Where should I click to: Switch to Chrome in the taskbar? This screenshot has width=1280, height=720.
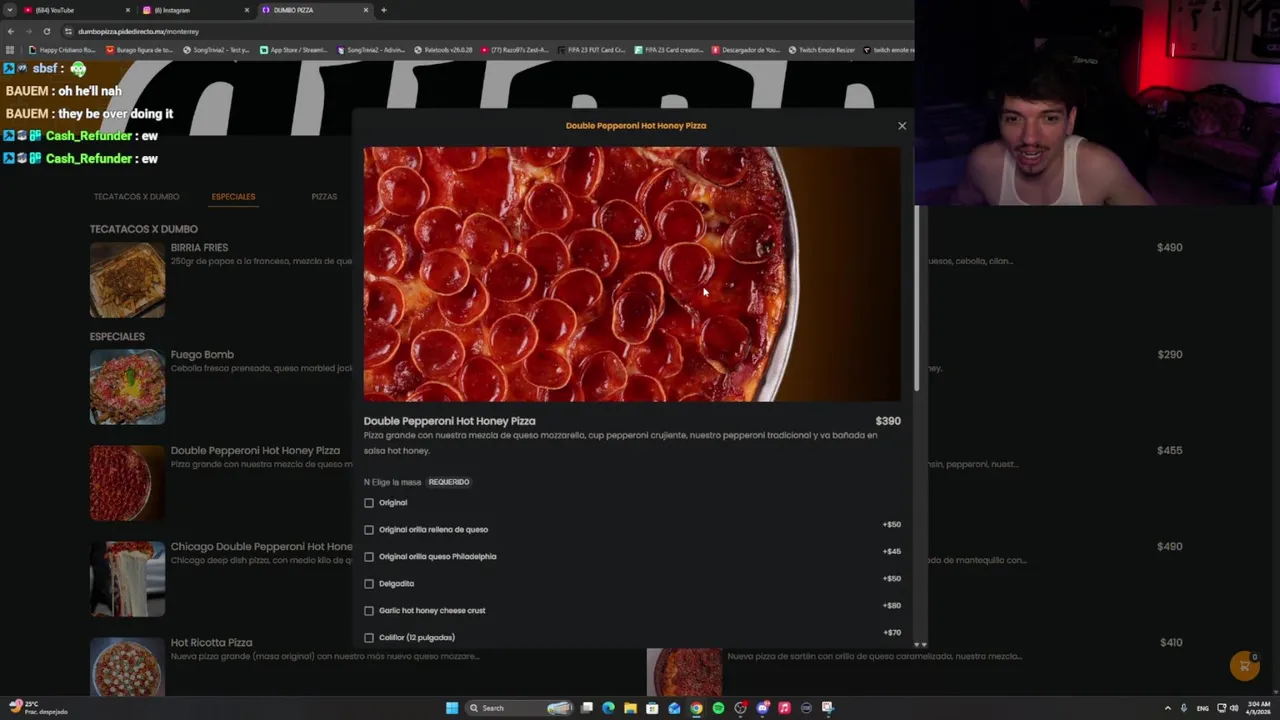tap(696, 708)
